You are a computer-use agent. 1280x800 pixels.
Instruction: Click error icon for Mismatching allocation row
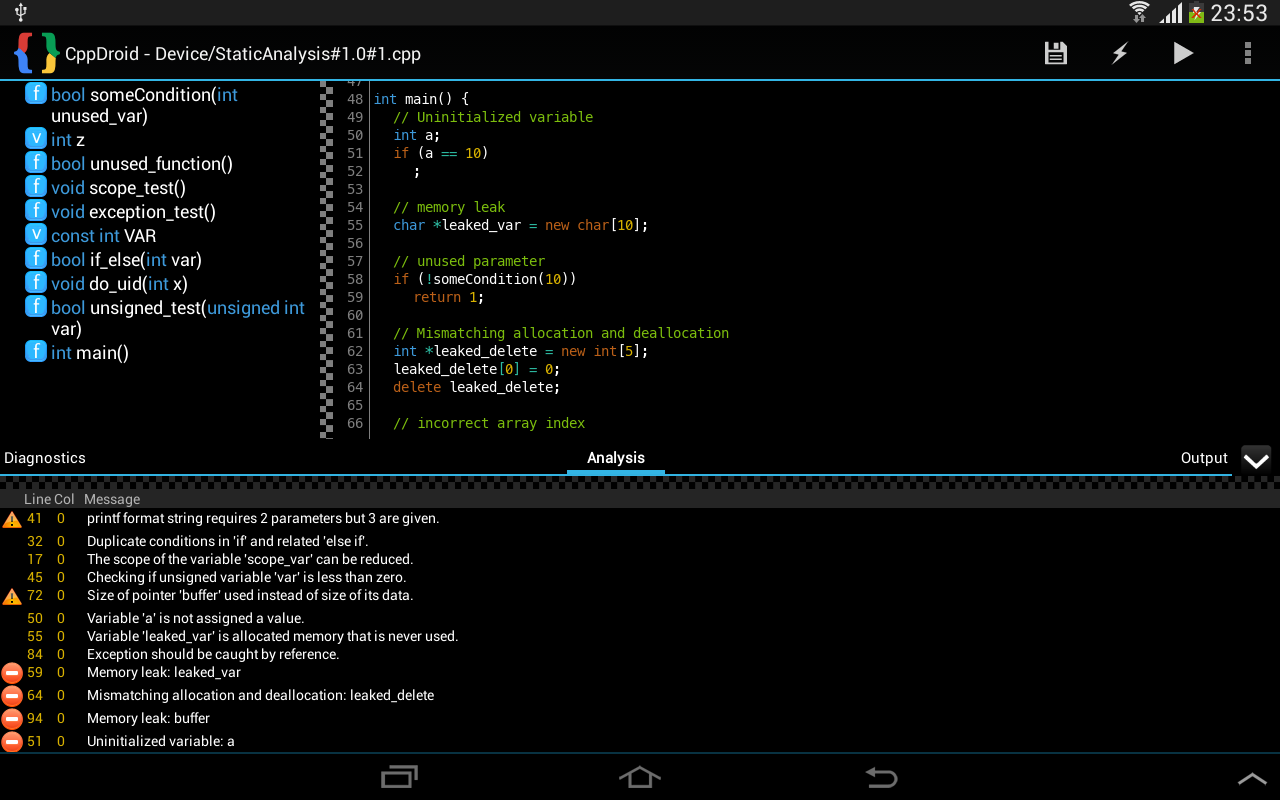tap(12, 695)
